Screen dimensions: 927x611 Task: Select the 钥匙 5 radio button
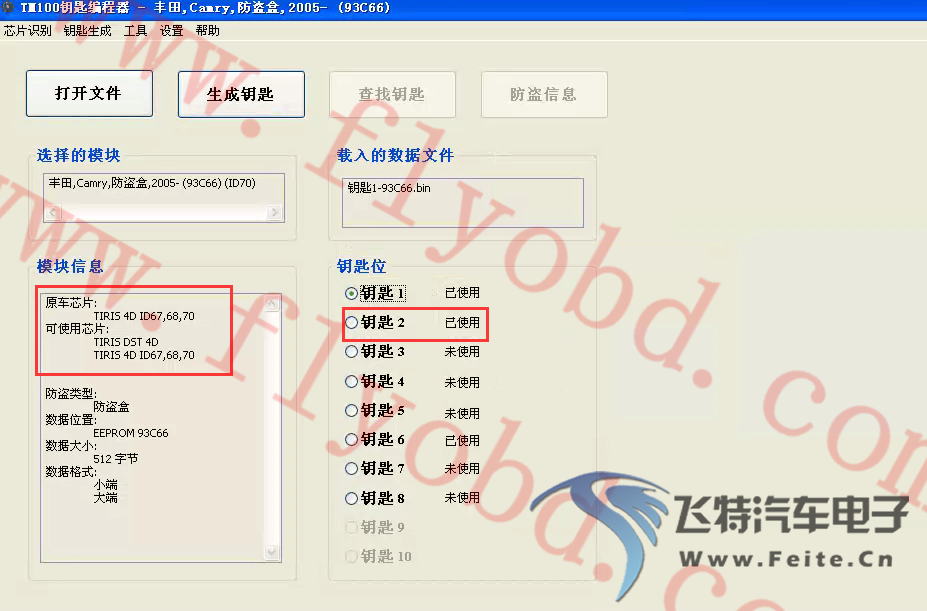coord(351,410)
